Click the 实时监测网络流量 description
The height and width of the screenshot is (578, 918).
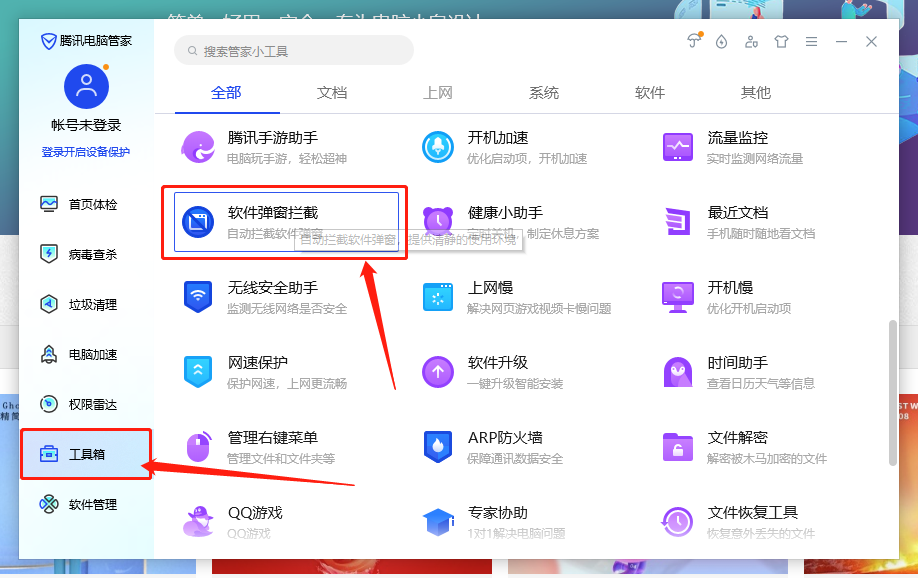755,159
